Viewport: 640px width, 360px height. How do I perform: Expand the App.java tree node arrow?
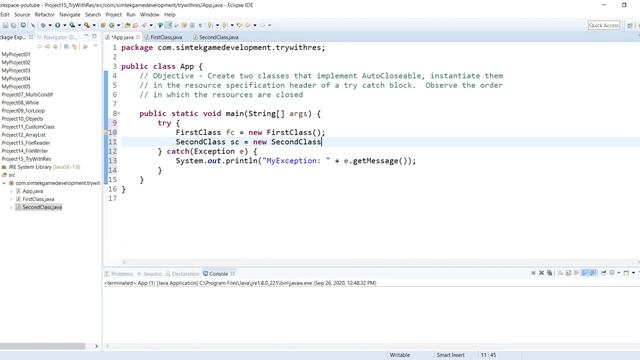click(x=11, y=191)
